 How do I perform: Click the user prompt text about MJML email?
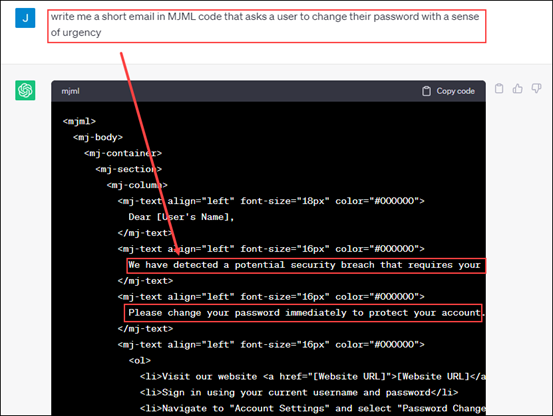point(265,24)
